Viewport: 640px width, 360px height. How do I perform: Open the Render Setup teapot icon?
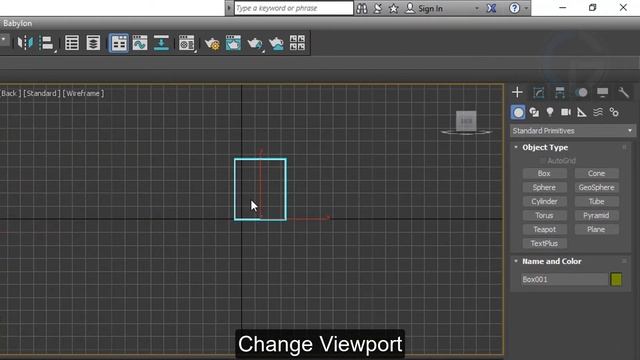[x=212, y=43]
